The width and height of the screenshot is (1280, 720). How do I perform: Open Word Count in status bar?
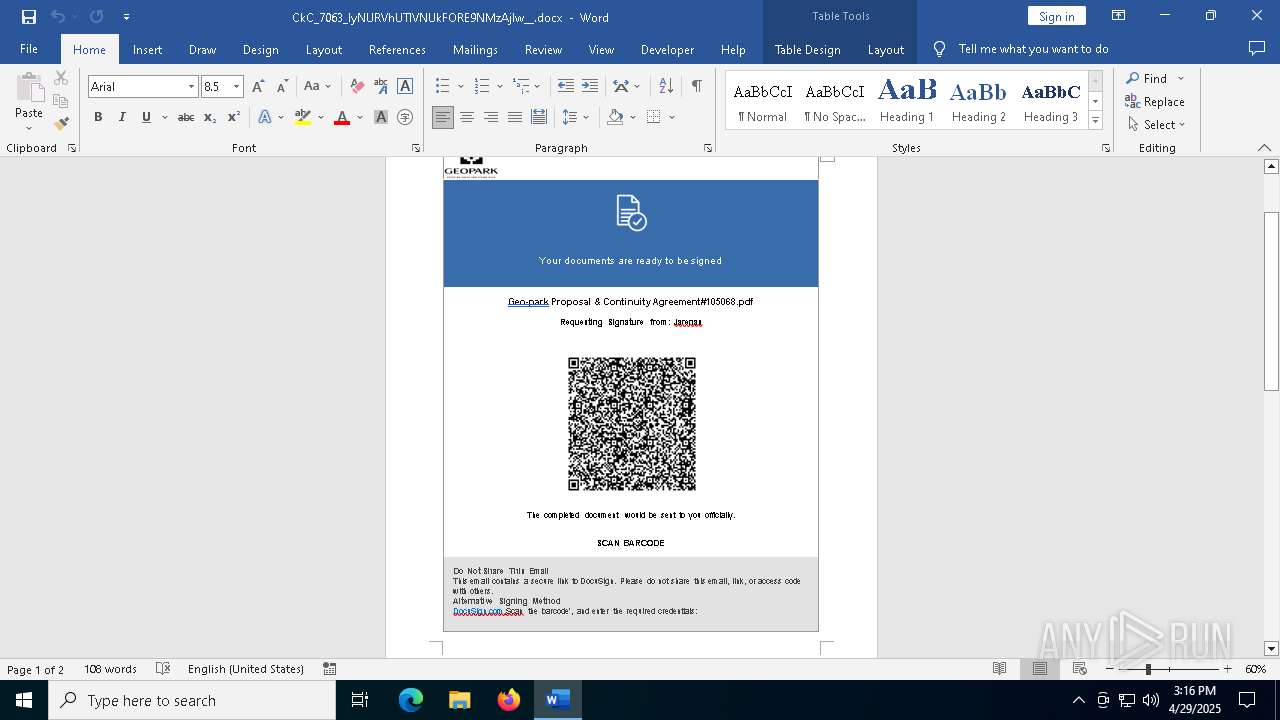(x=110, y=669)
